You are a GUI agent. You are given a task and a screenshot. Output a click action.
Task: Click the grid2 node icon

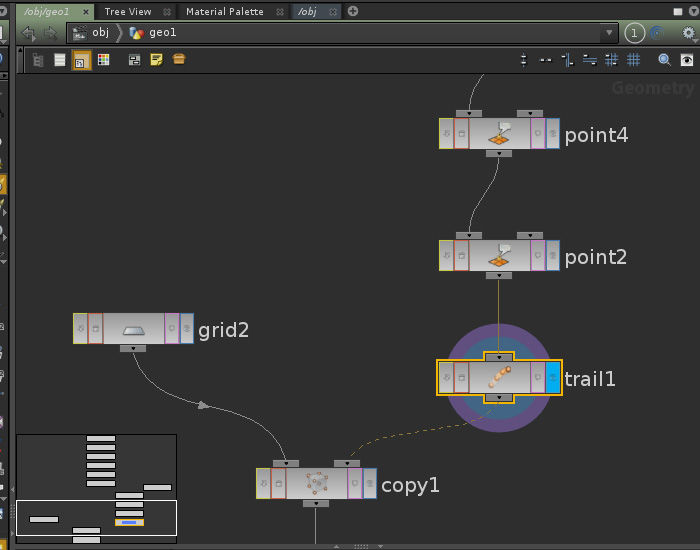(133, 328)
